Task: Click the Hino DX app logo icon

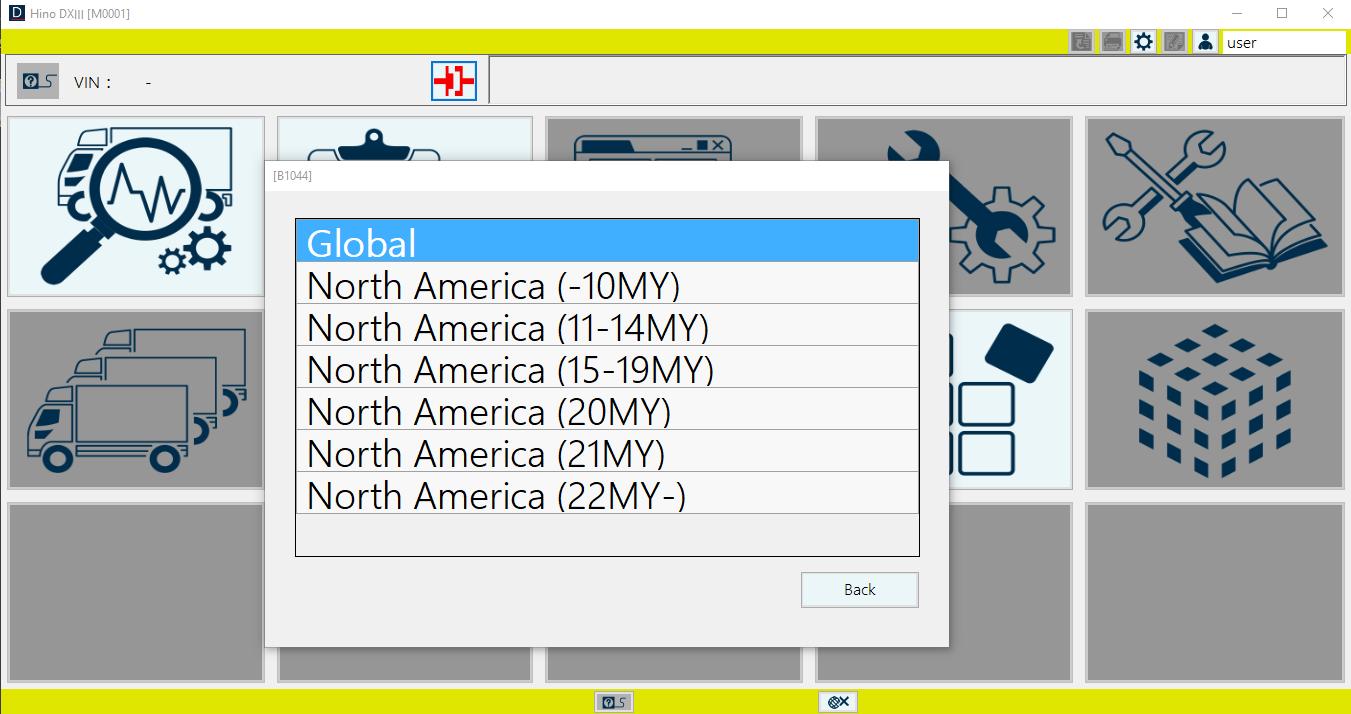Action: click(16, 13)
